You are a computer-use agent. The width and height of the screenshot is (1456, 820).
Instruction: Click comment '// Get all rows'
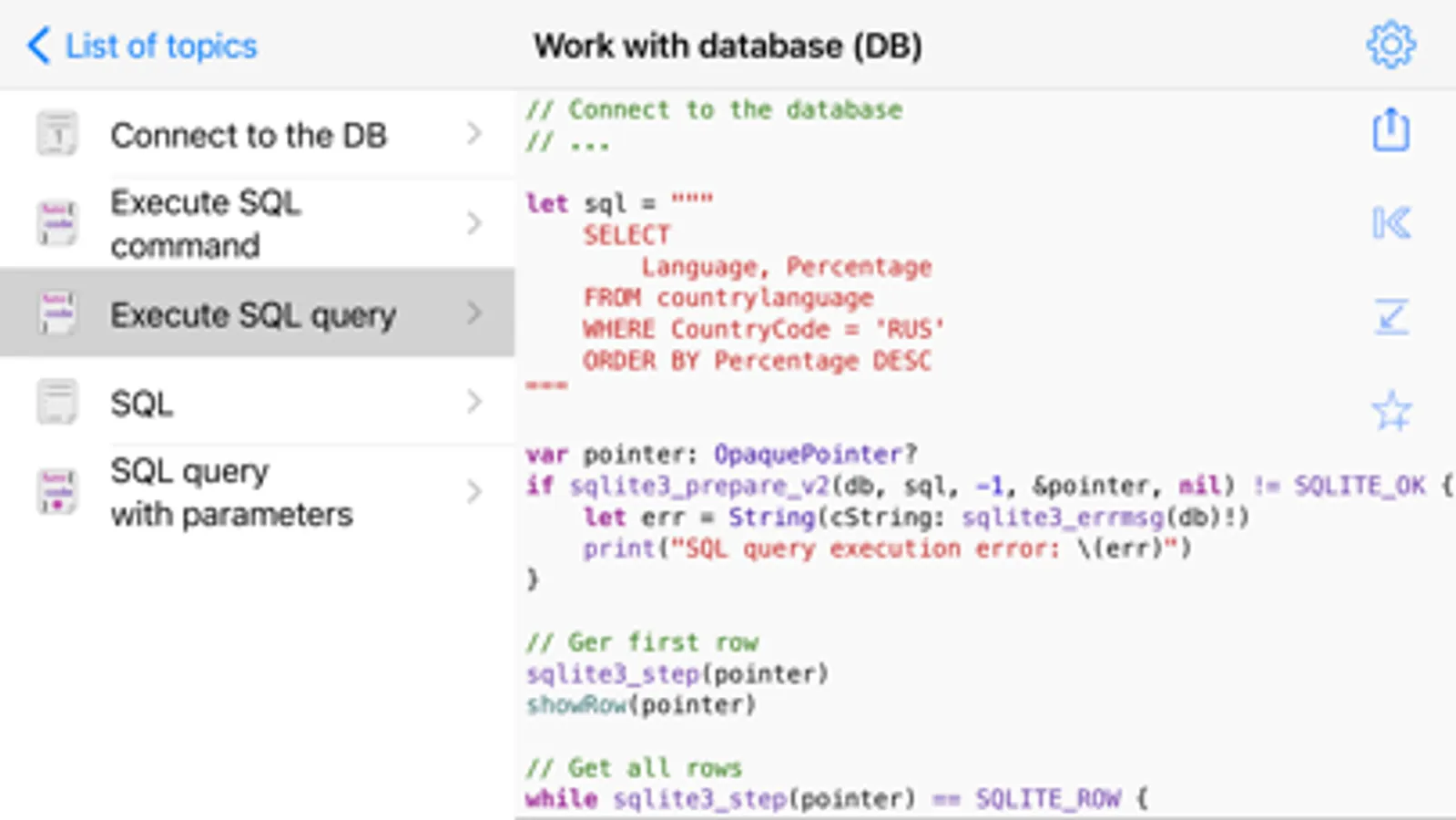click(635, 768)
